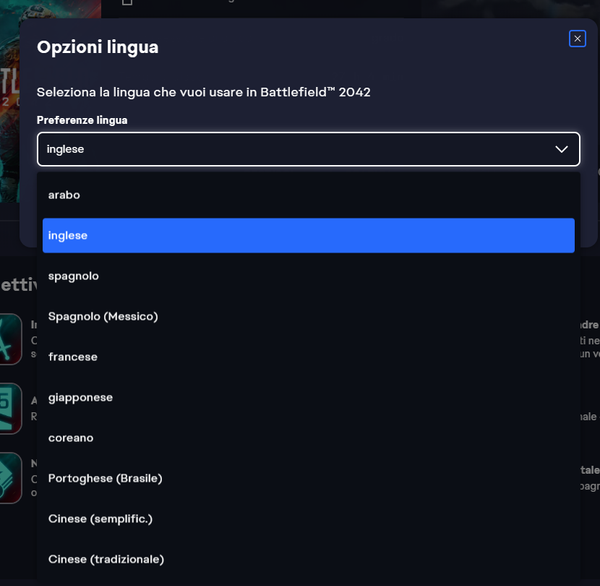Select Portoghese (Brasile) option
This screenshot has height=586, width=600.
point(105,479)
